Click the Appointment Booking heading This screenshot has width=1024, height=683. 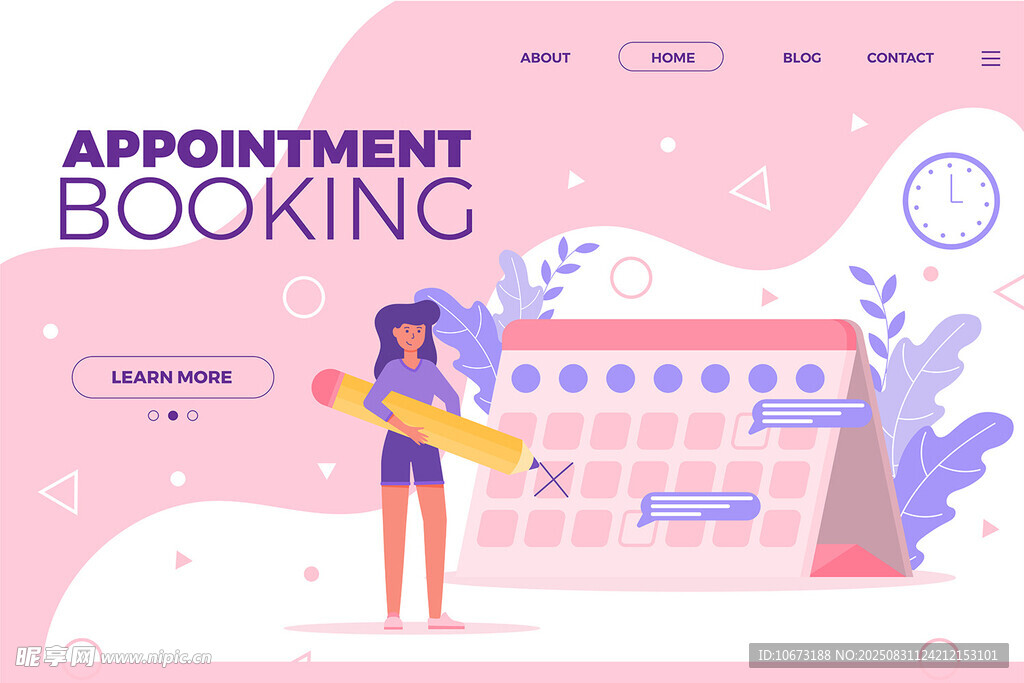[266, 184]
